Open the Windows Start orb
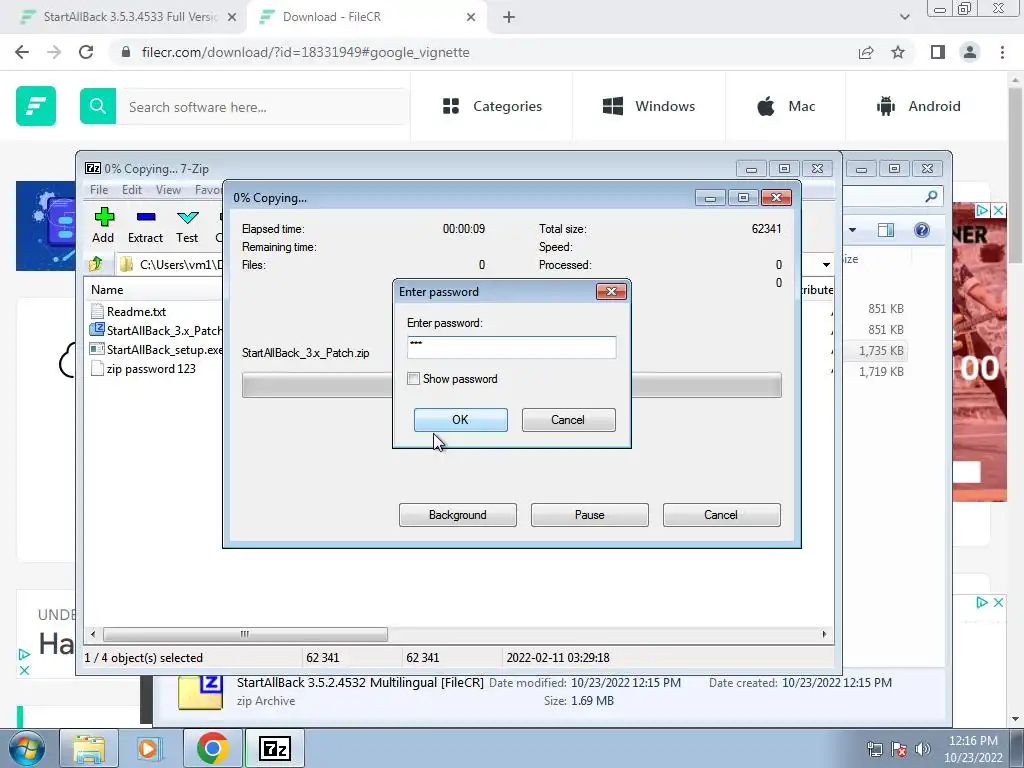The height and width of the screenshot is (768, 1024). click(26, 748)
